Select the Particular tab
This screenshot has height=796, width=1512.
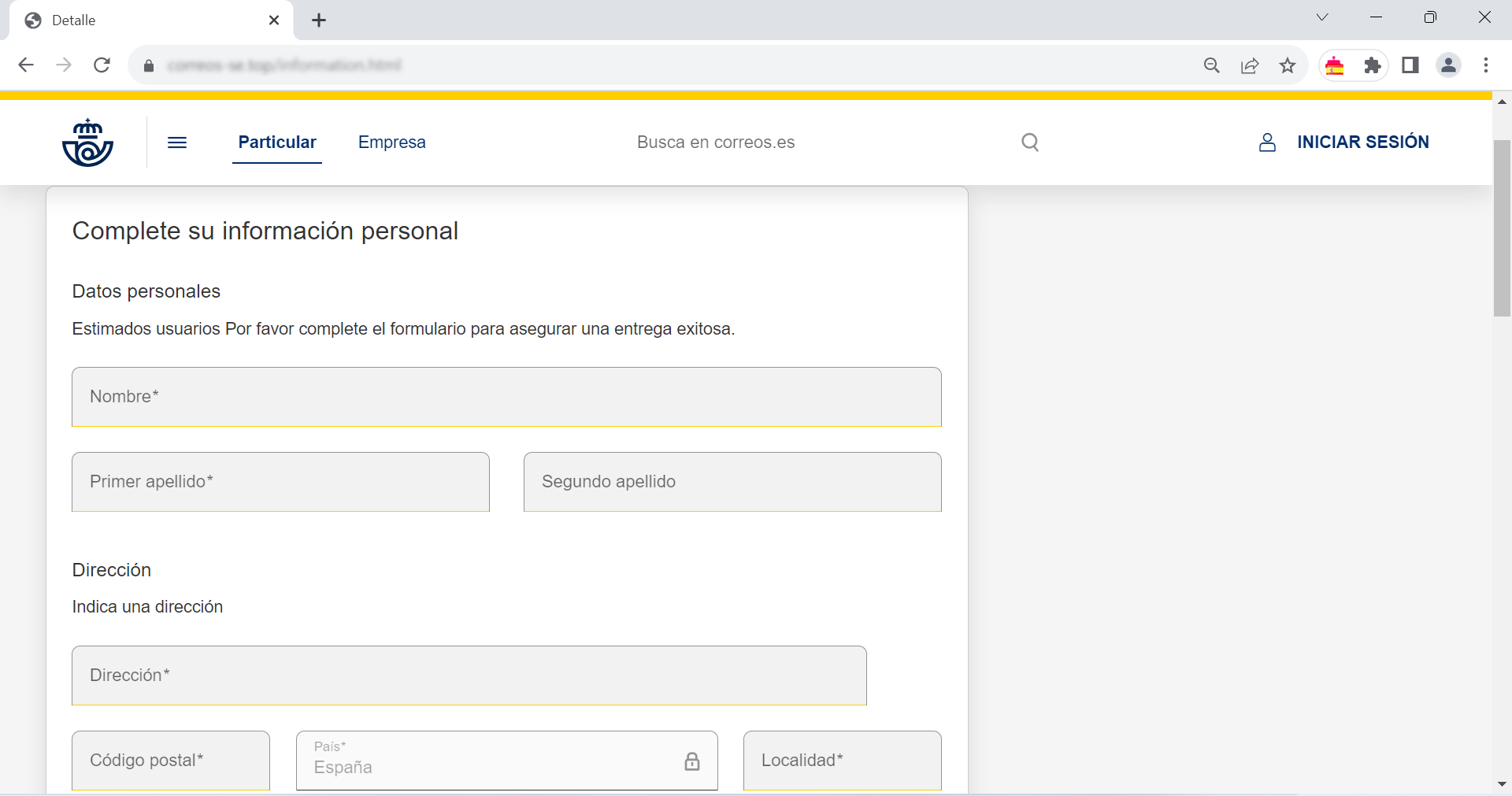[x=277, y=143]
